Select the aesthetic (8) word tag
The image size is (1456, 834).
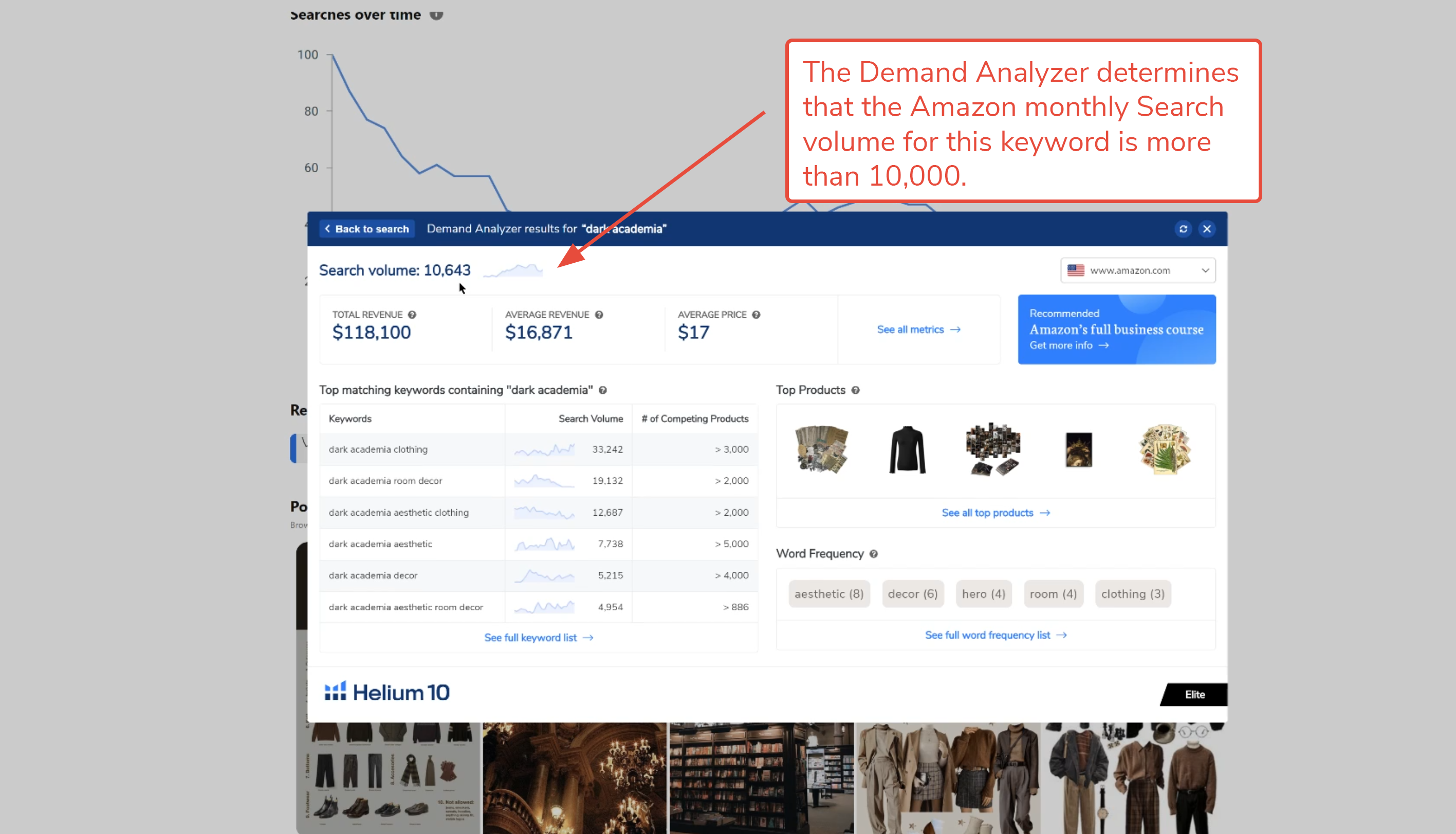[x=829, y=594]
